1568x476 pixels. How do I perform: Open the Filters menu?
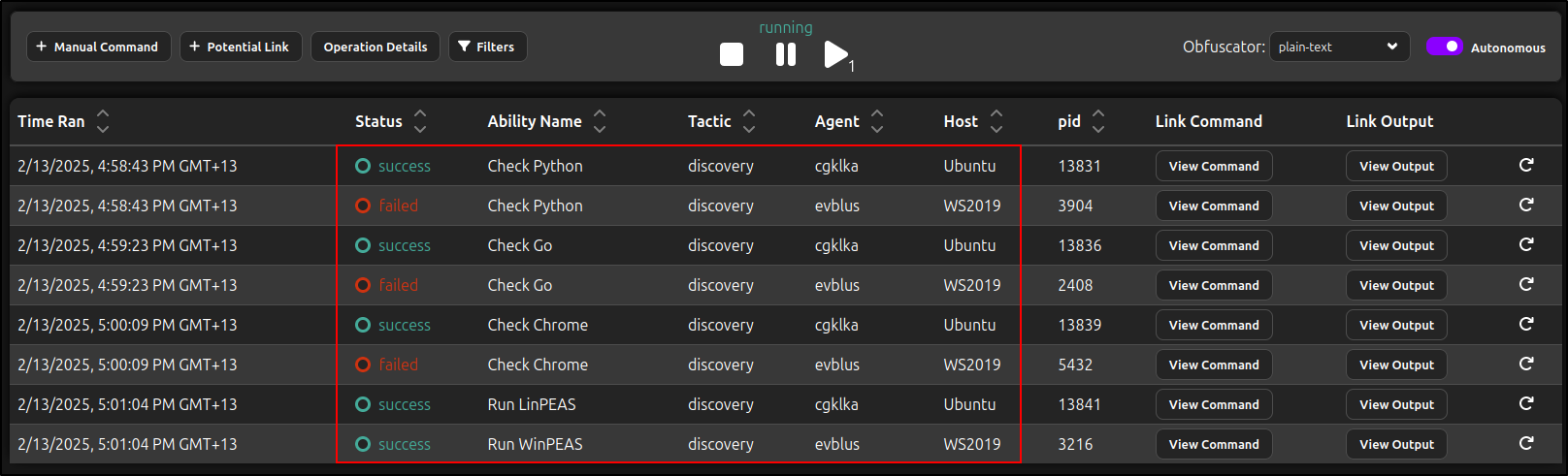[x=487, y=47]
